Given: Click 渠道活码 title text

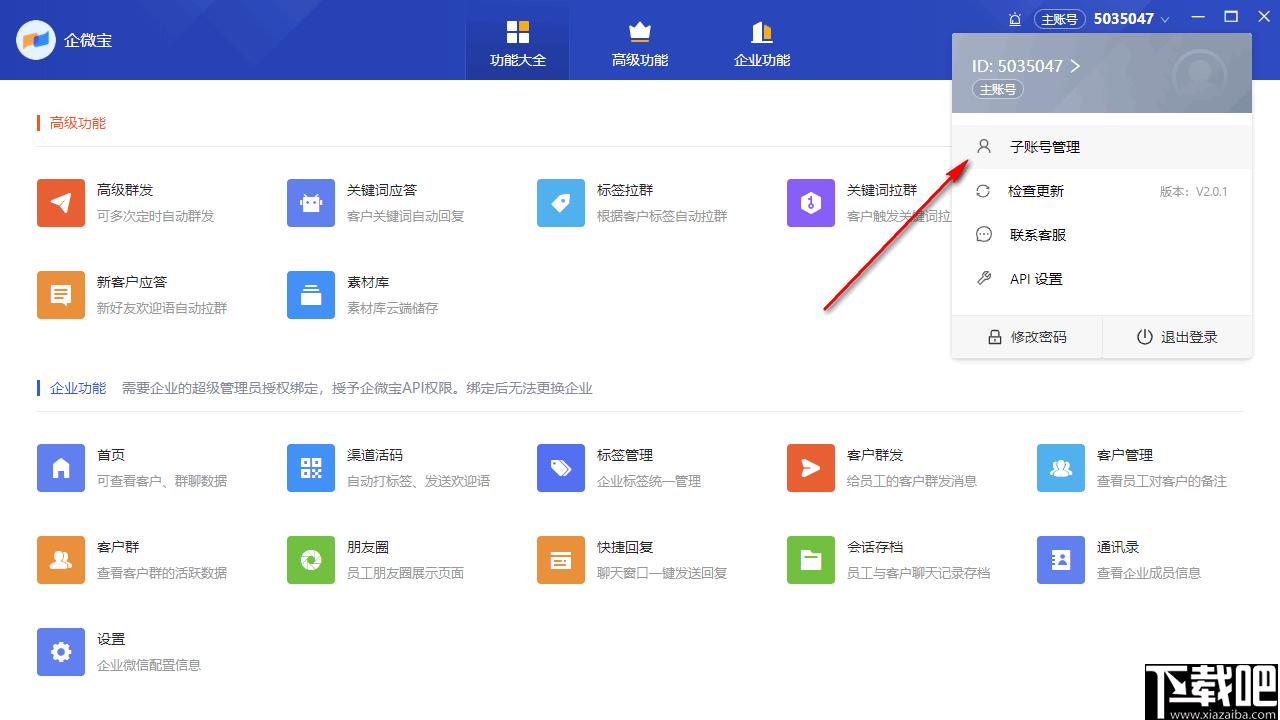Looking at the screenshot, I should pos(375,455).
